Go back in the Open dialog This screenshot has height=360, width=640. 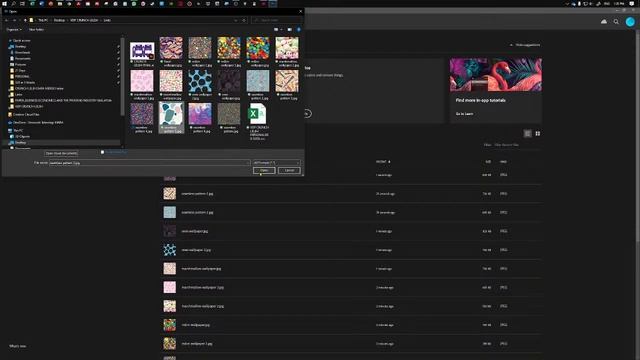(x=7, y=20)
